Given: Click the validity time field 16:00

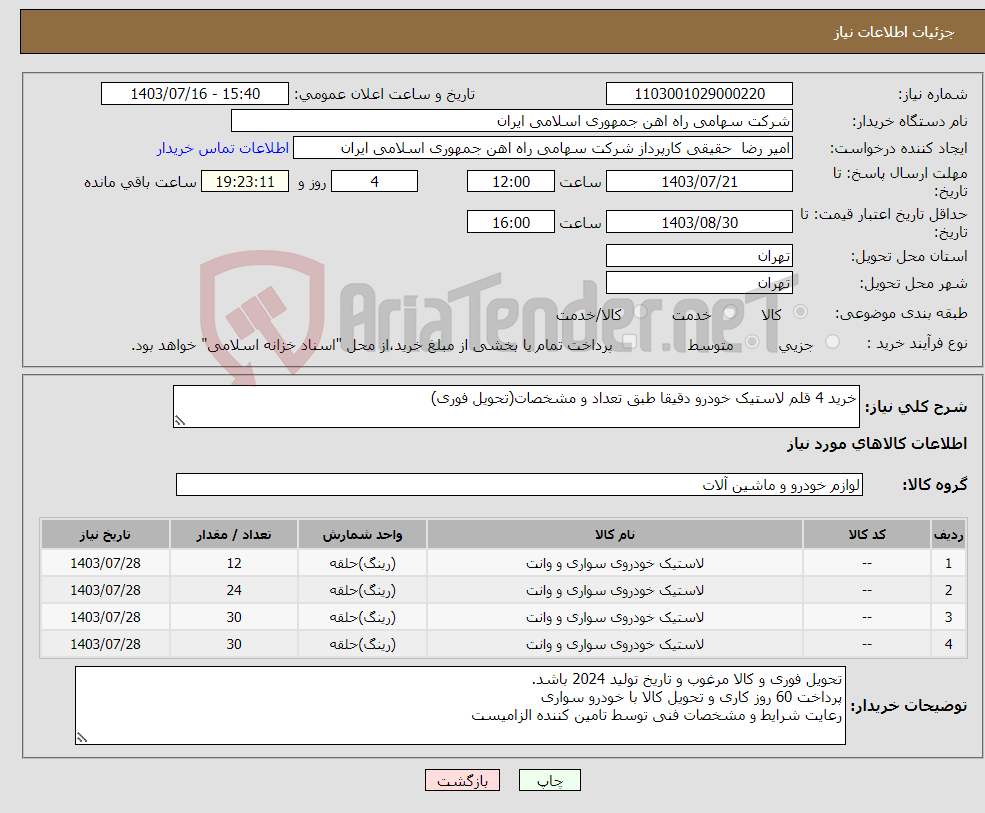Looking at the screenshot, I should 511,222.
